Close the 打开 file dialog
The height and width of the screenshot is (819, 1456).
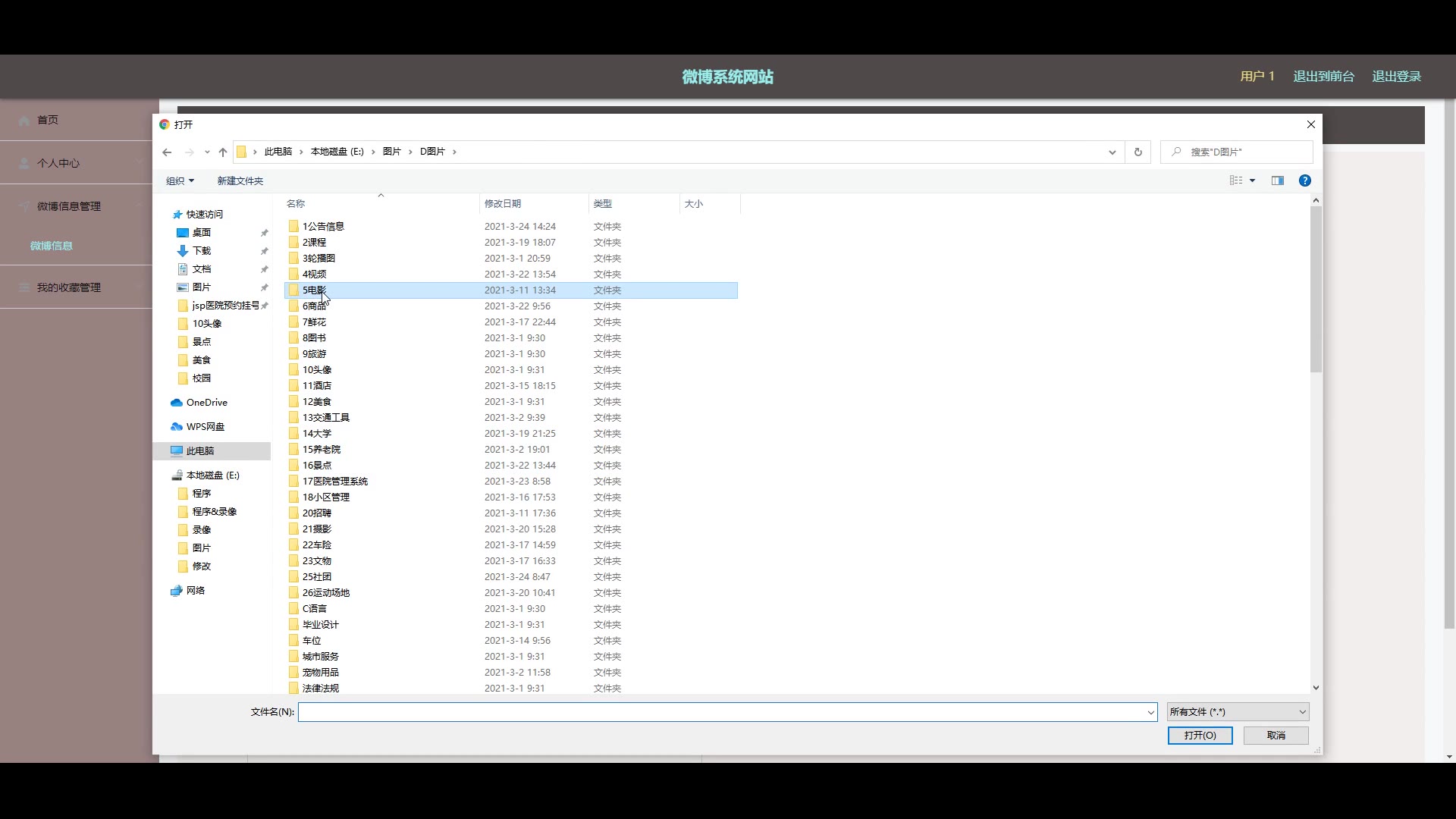coord(1310,124)
